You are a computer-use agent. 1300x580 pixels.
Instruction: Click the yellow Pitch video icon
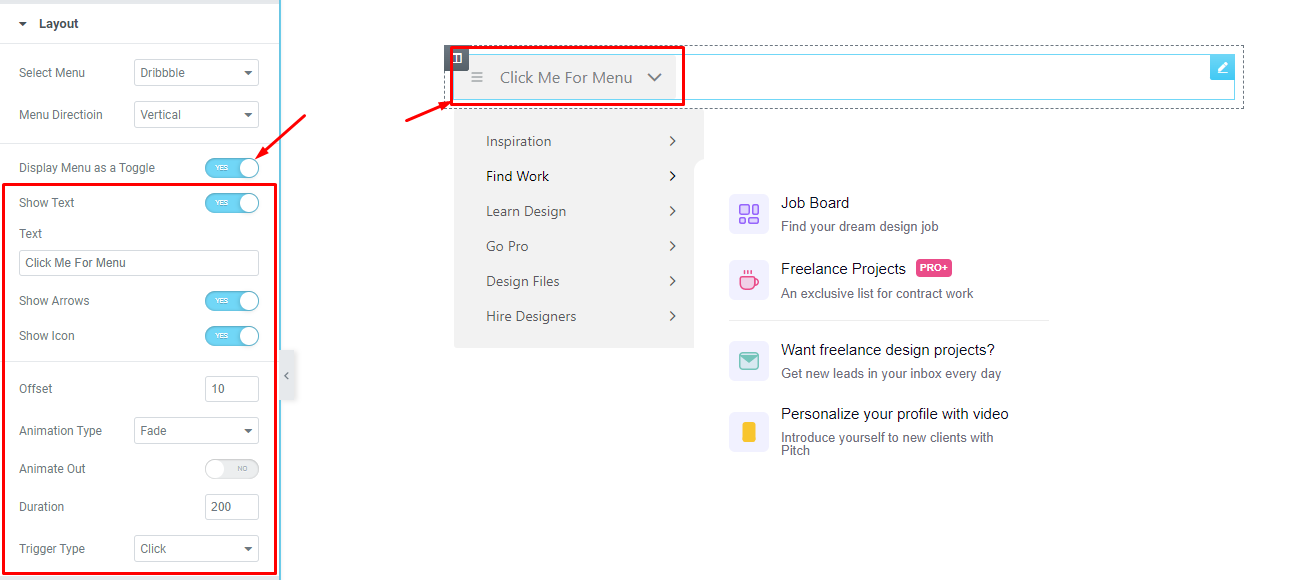click(748, 430)
